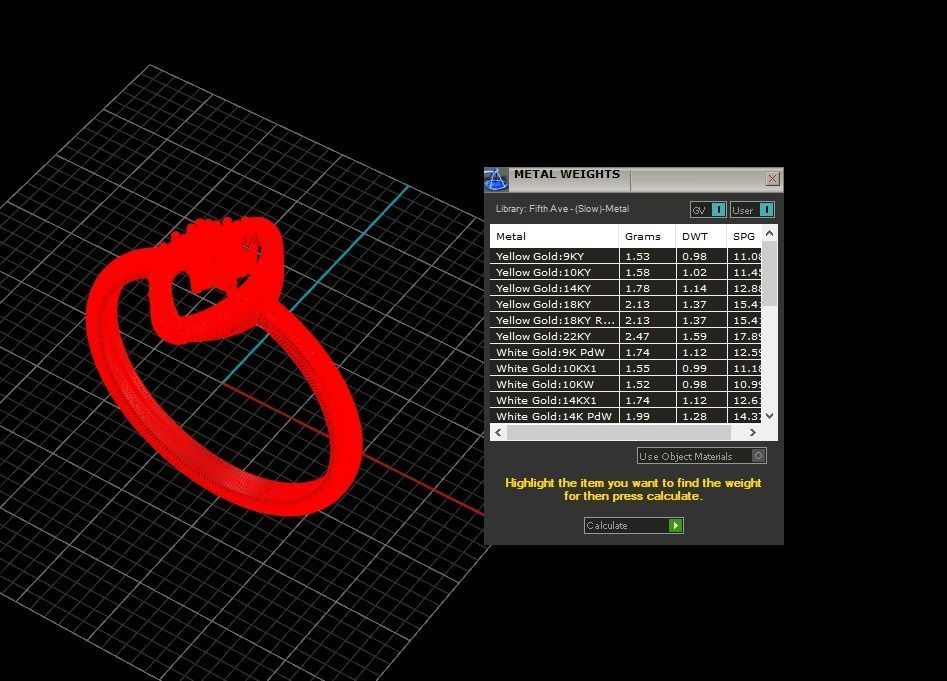Select the Yellow Gold:22KY row
The image size is (947, 681).
pyautogui.click(x=626, y=336)
